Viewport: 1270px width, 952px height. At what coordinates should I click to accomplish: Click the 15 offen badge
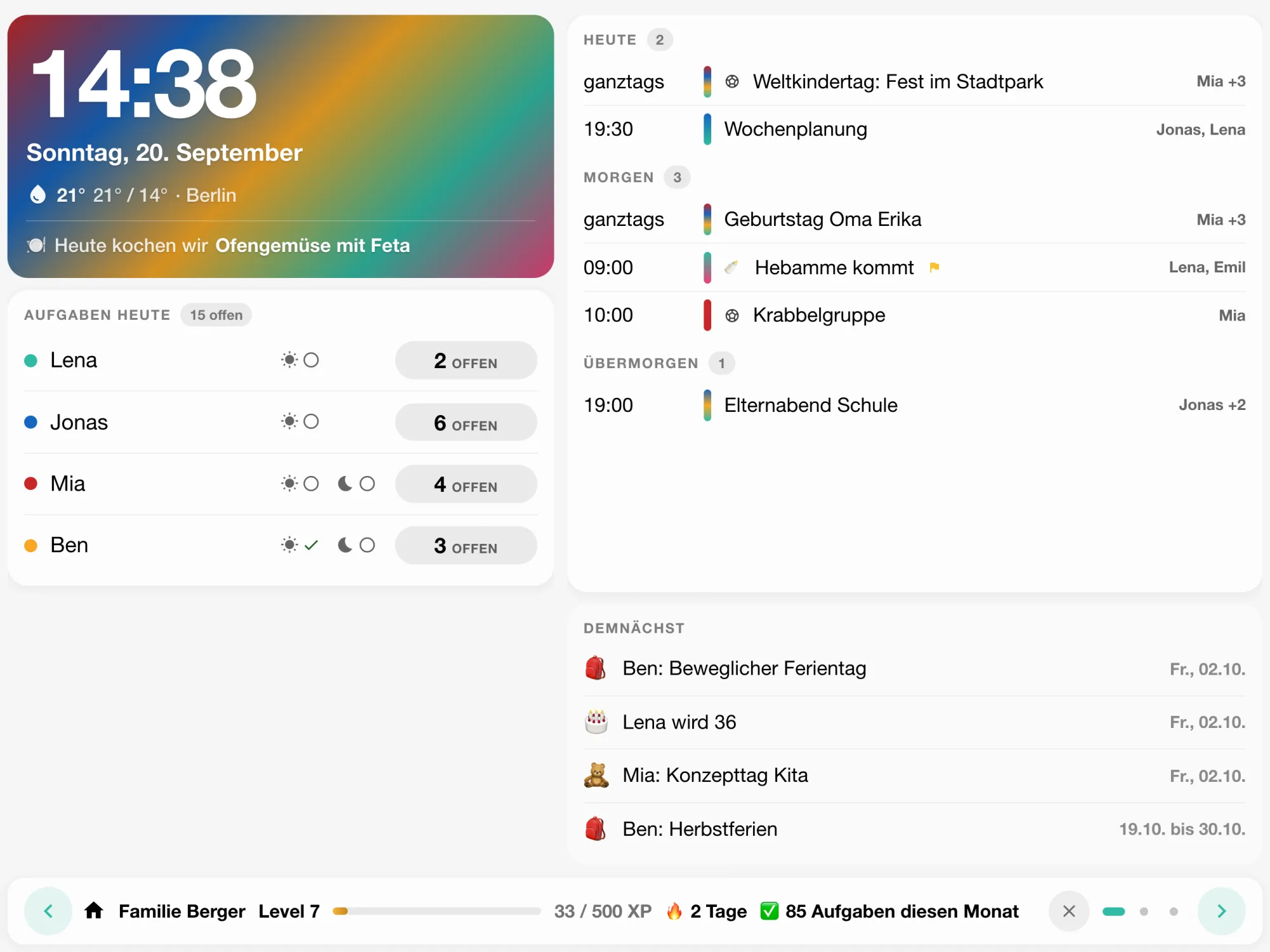coord(216,315)
